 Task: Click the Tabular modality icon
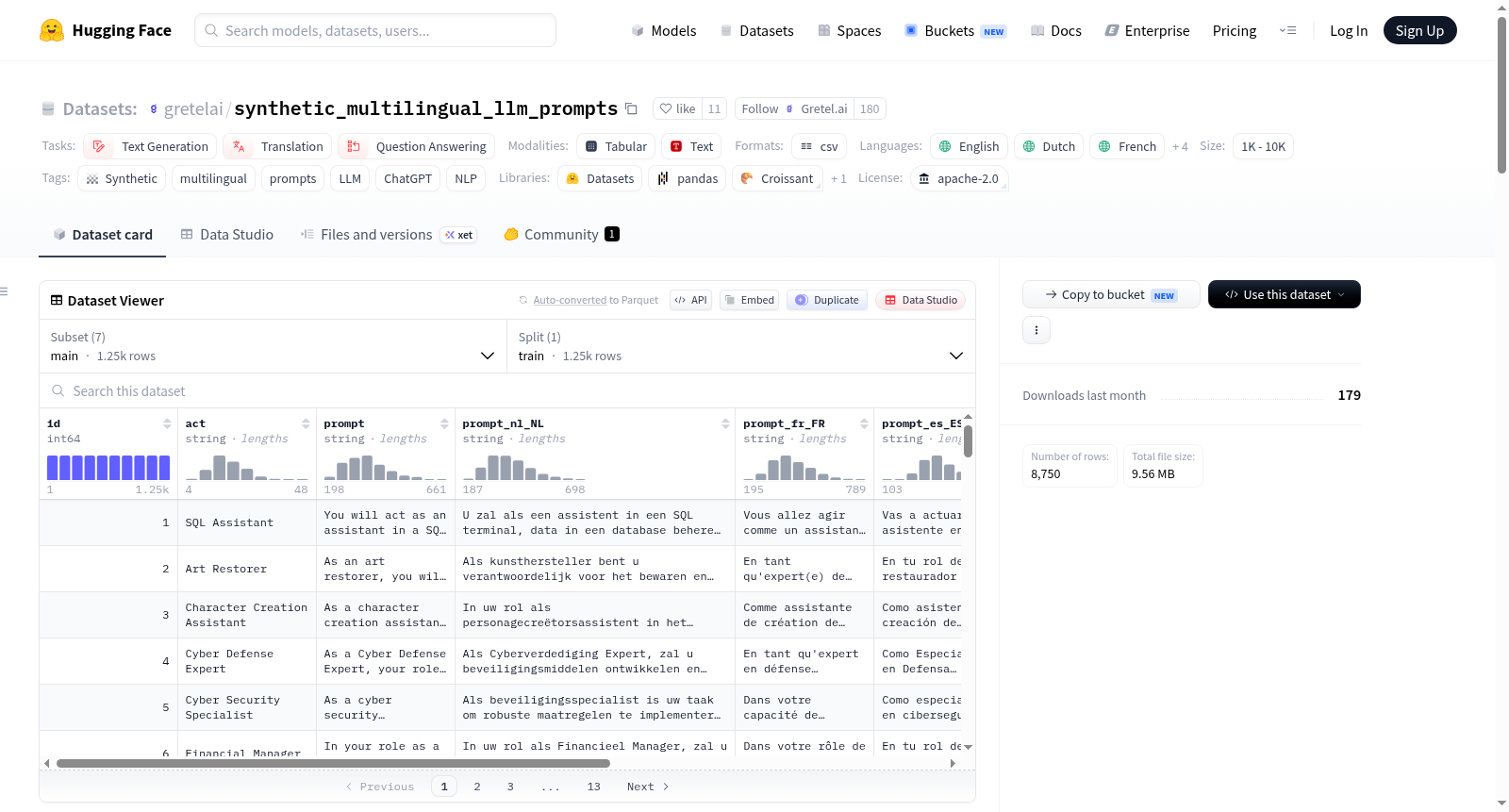coord(591,146)
